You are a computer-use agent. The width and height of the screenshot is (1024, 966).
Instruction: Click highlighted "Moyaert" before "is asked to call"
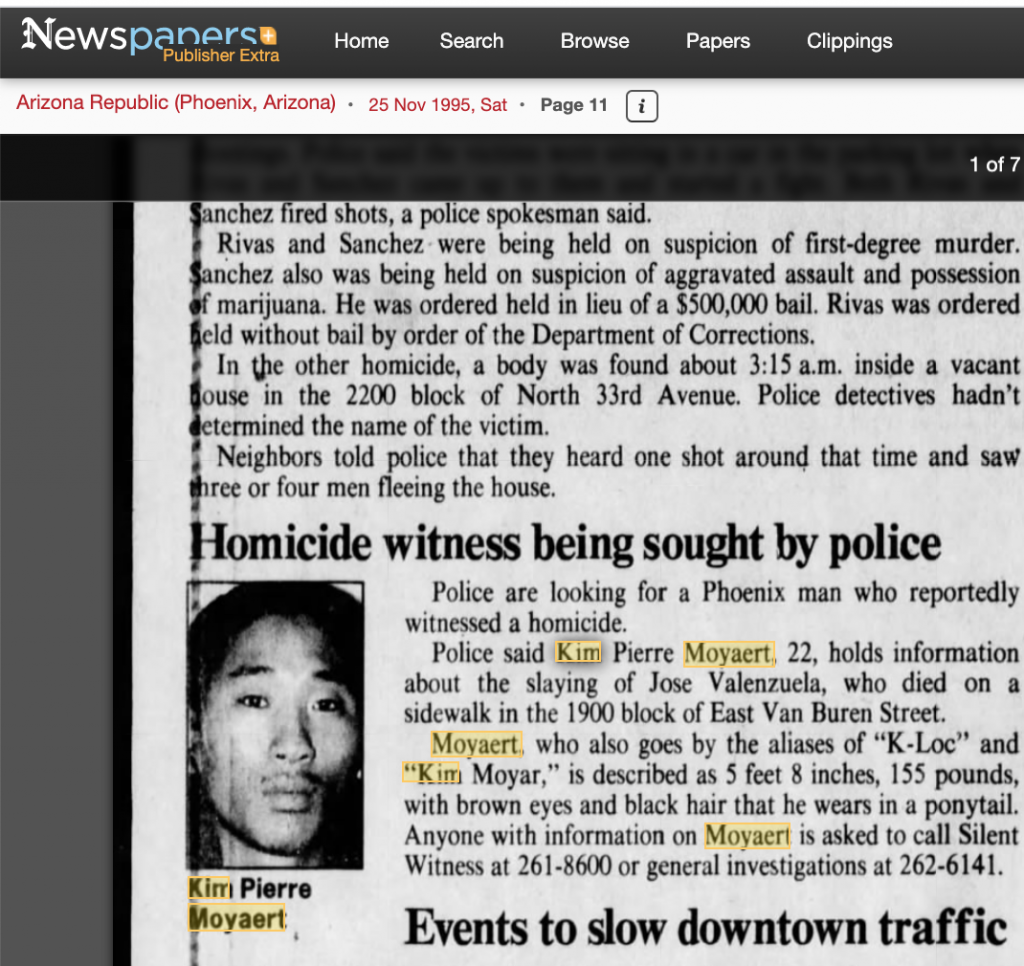tap(747, 835)
